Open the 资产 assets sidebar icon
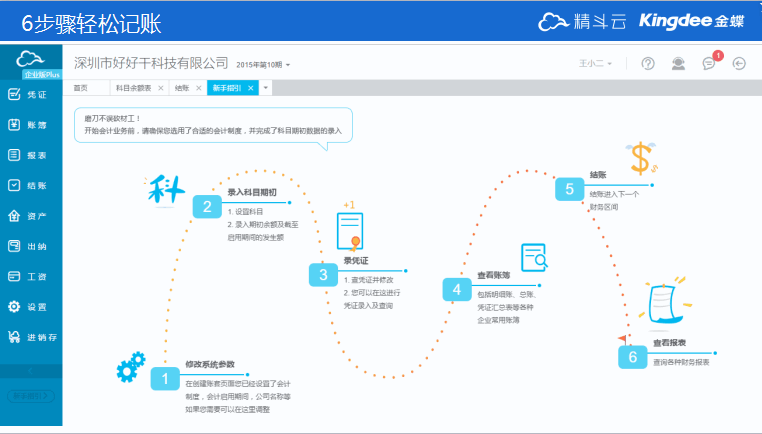 pos(14,216)
